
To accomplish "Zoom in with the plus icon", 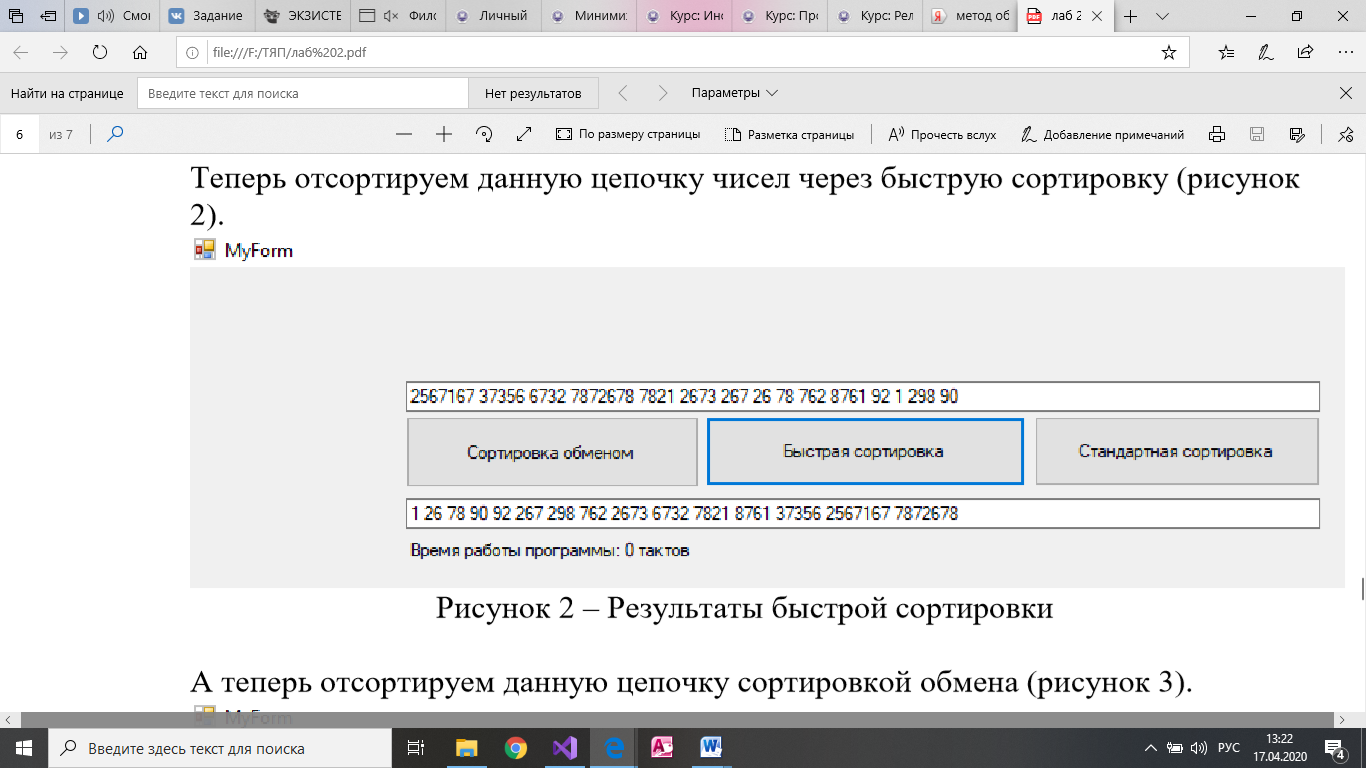I will [444, 134].
